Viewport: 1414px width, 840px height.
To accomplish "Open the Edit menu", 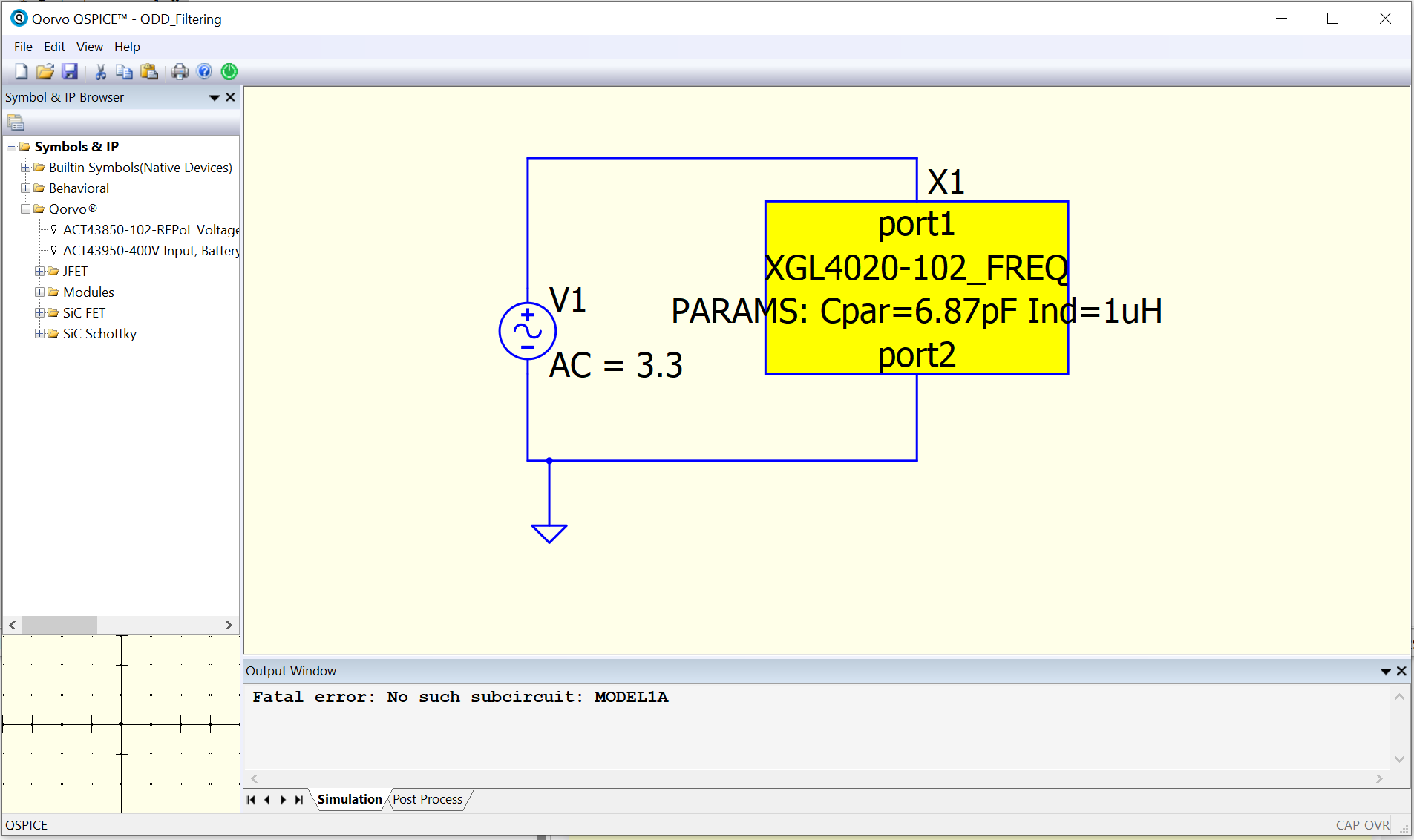I will [54, 47].
